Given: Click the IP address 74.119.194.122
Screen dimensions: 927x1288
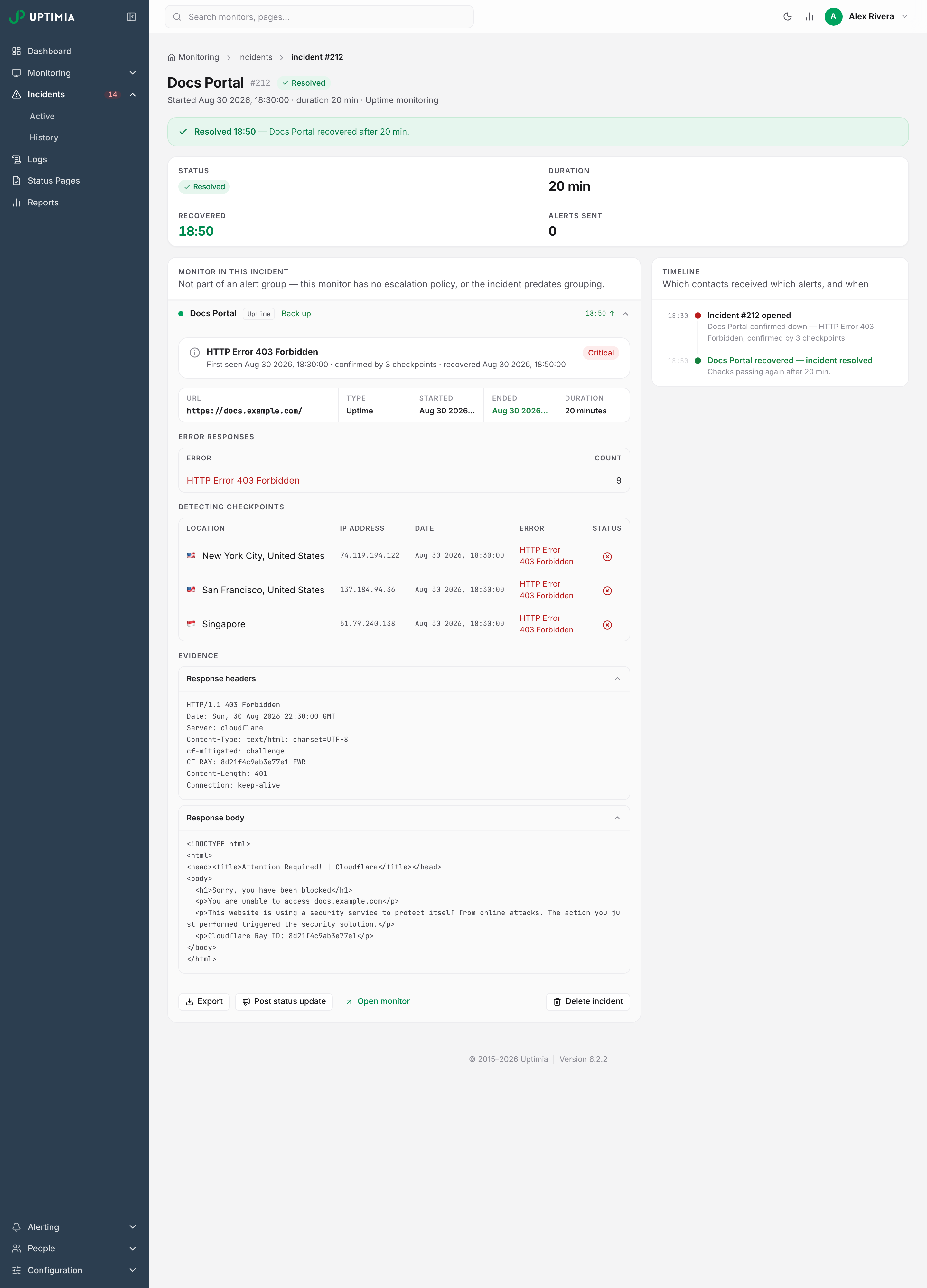Looking at the screenshot, I should click(370, 555).
